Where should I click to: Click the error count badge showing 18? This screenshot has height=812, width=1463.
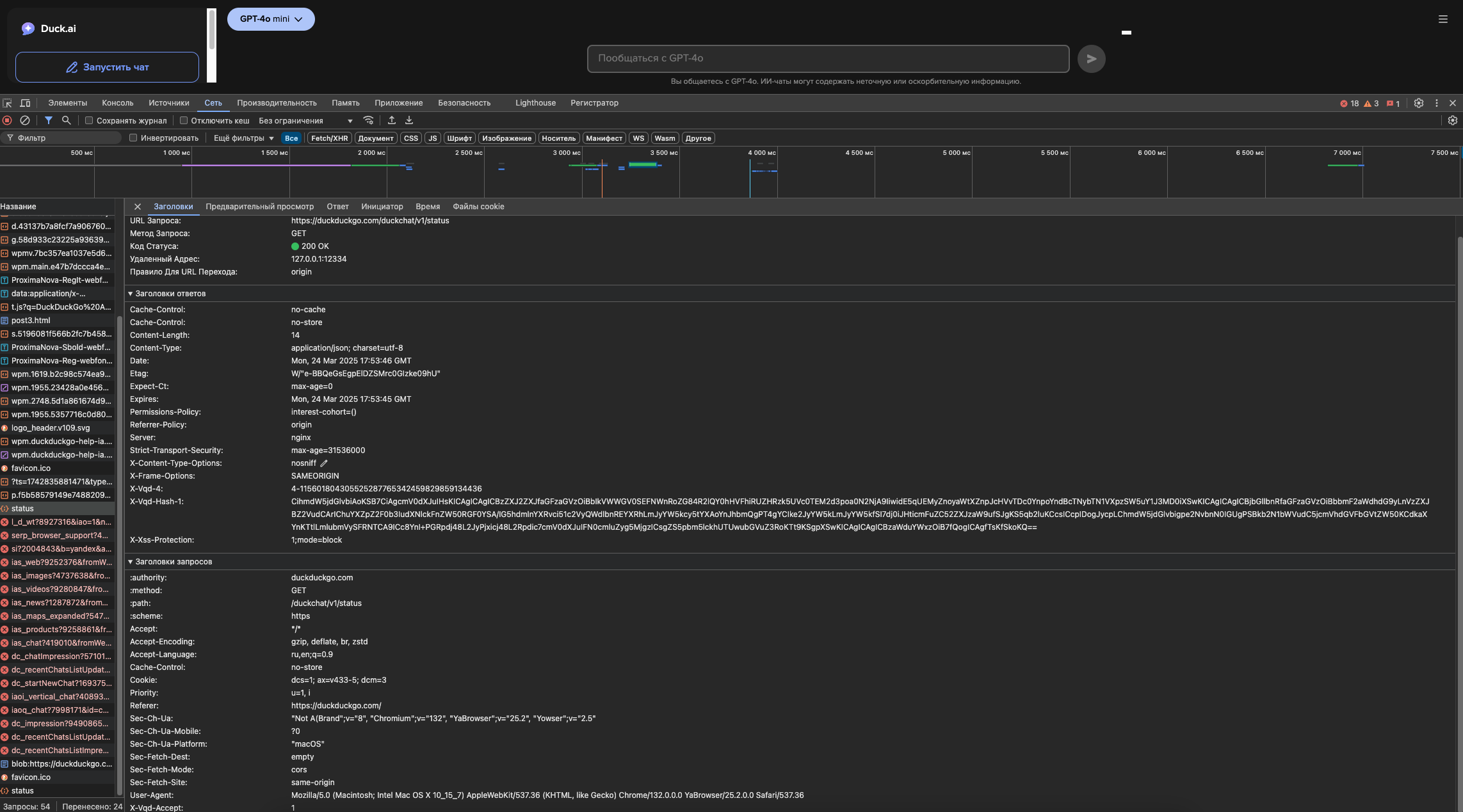(1349, 104)
